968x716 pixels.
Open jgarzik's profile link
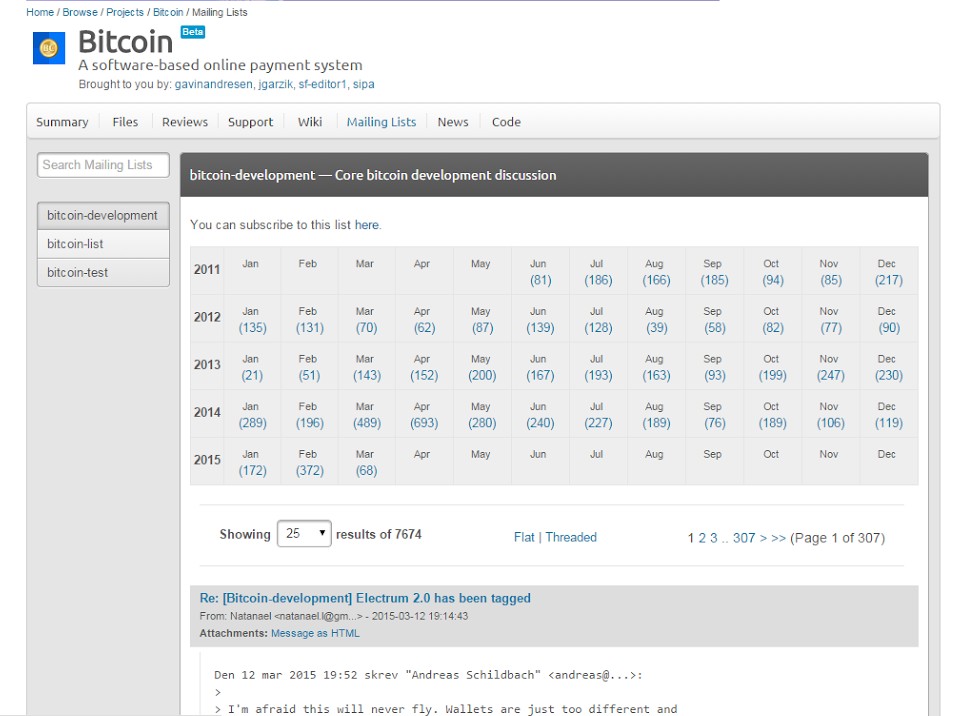pos(275,84)
